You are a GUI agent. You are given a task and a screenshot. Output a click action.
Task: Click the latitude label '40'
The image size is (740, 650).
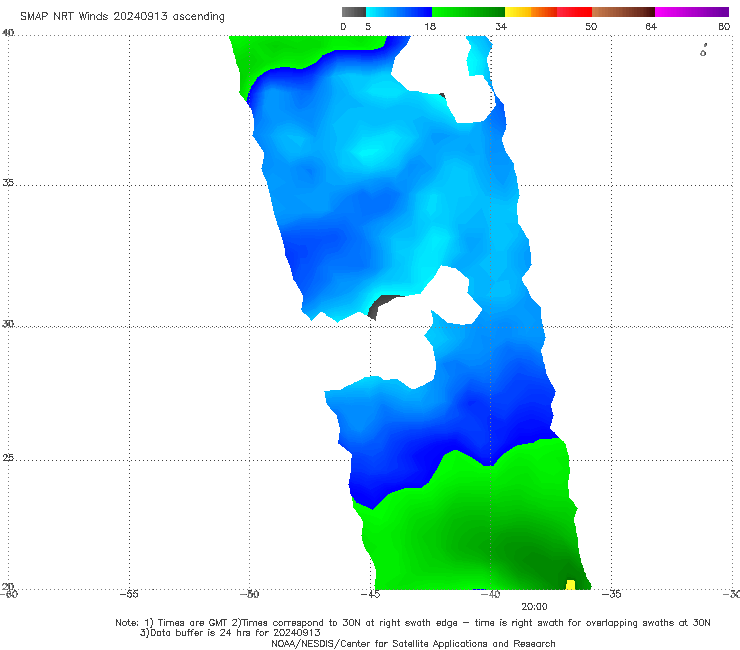click(8, 33)
